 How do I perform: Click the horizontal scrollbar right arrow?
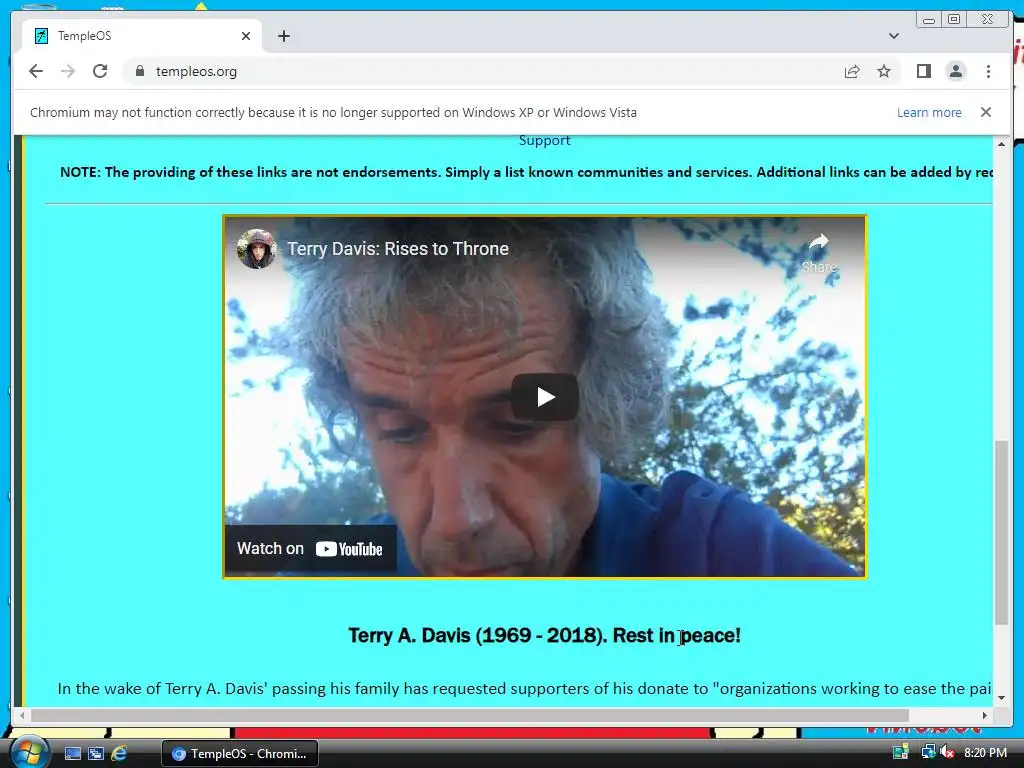tap(985, 715)
